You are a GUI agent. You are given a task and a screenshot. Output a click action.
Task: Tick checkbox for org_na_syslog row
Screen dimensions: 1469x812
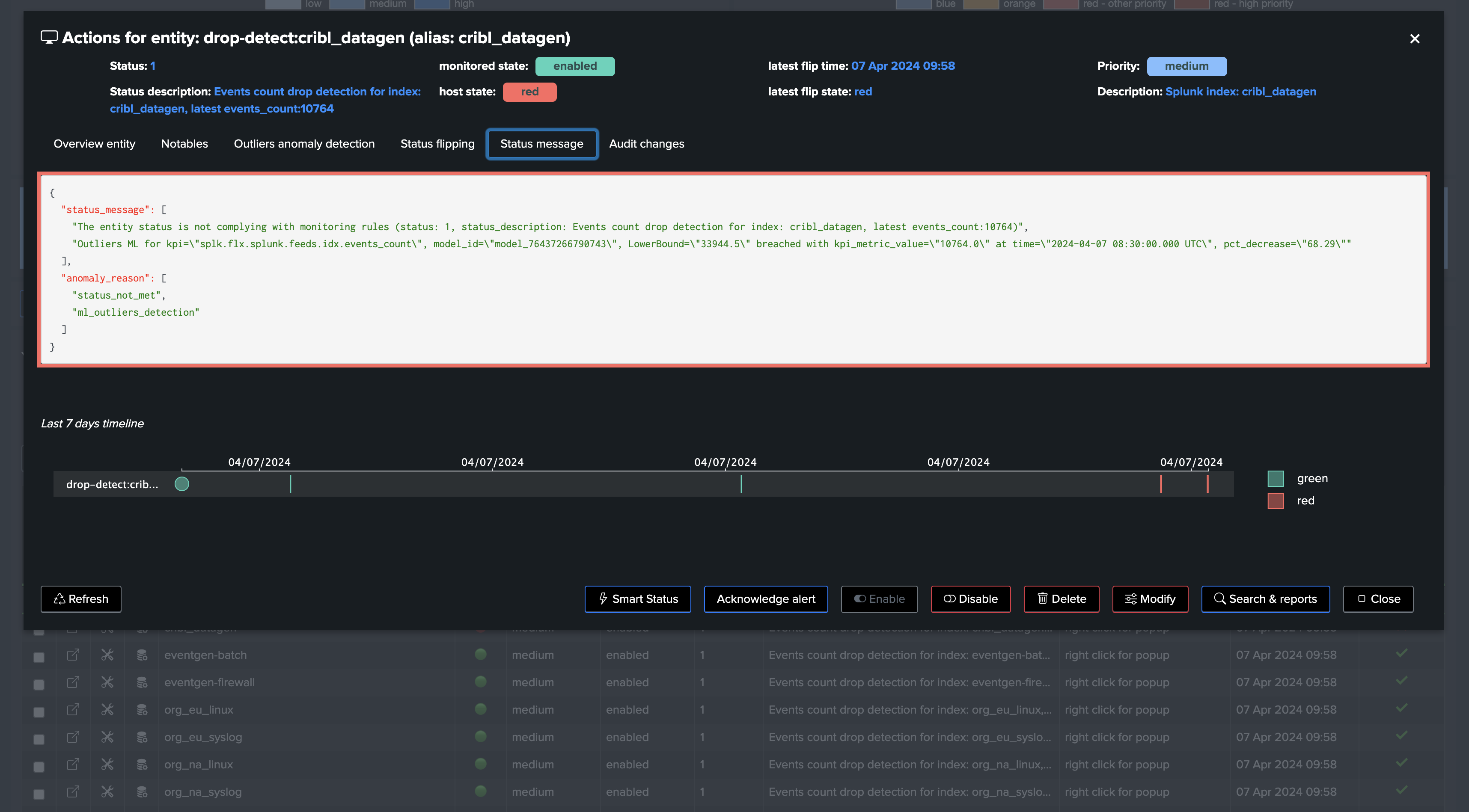39,794
